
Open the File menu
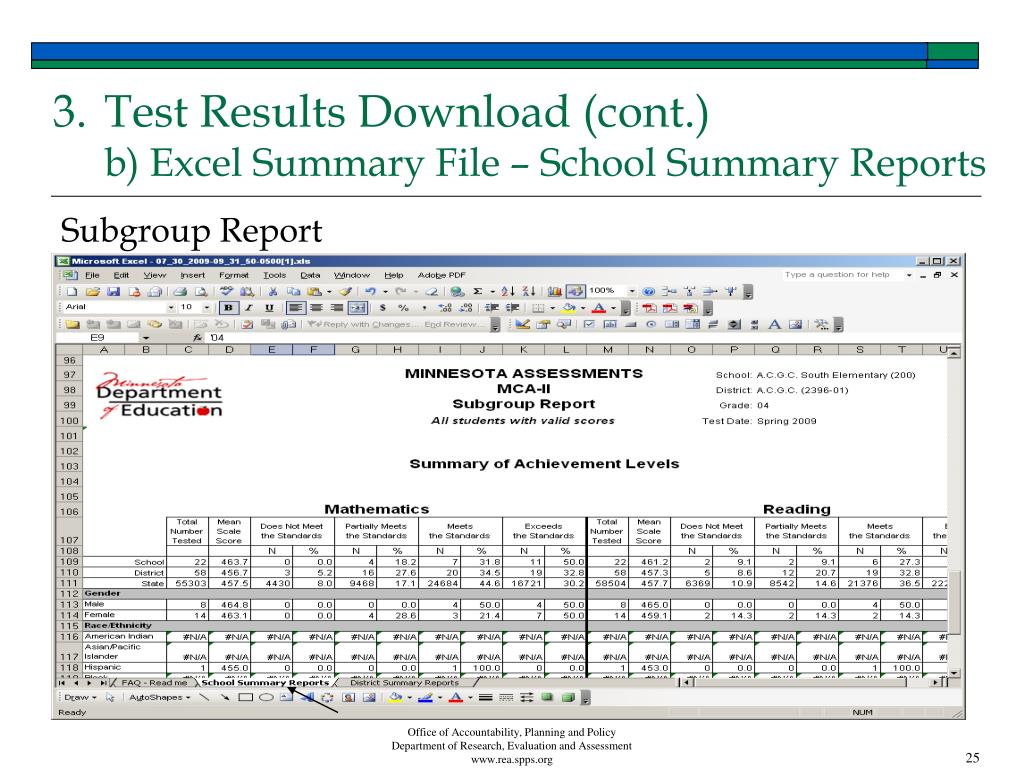pos(92,276)
